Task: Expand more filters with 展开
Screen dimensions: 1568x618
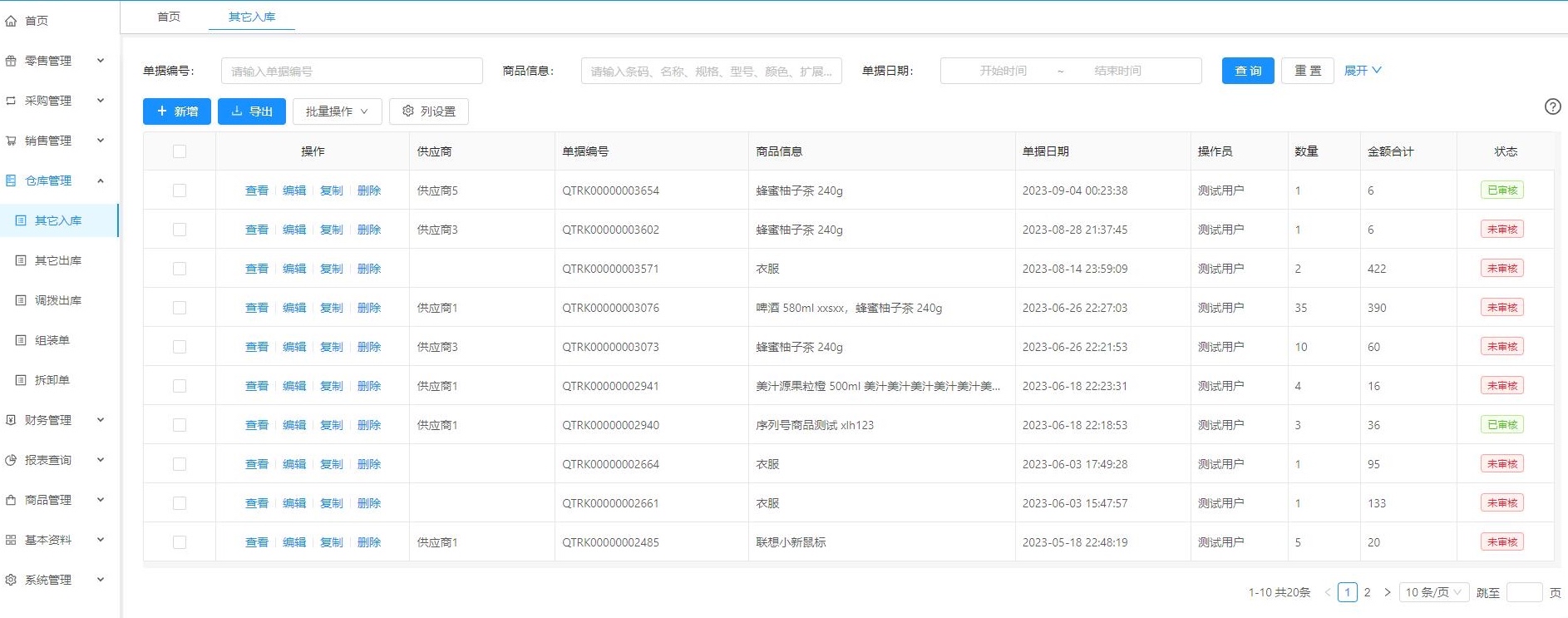Action: click(x=1363, y=71)
